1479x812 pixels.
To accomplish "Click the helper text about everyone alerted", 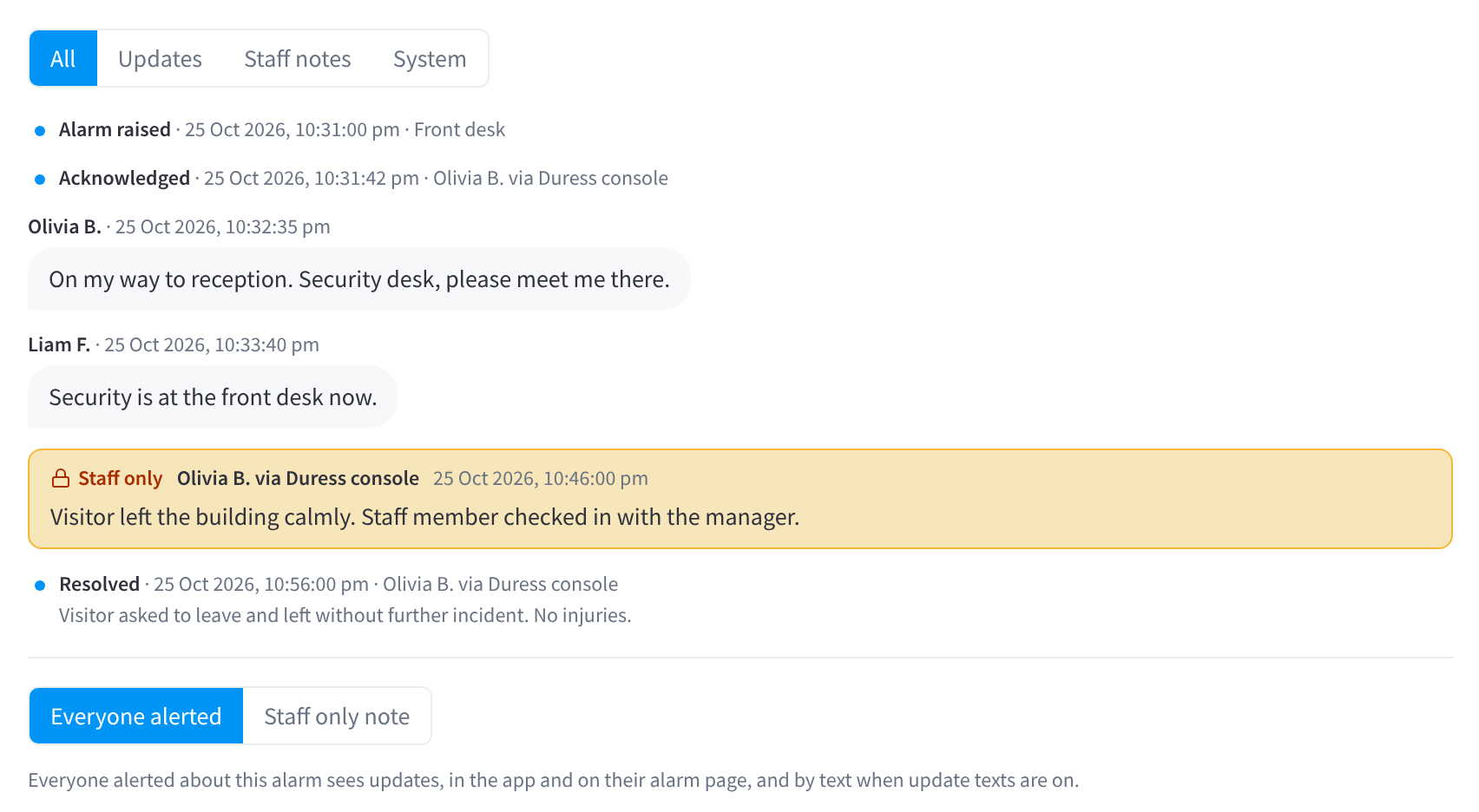I will 554,781.
